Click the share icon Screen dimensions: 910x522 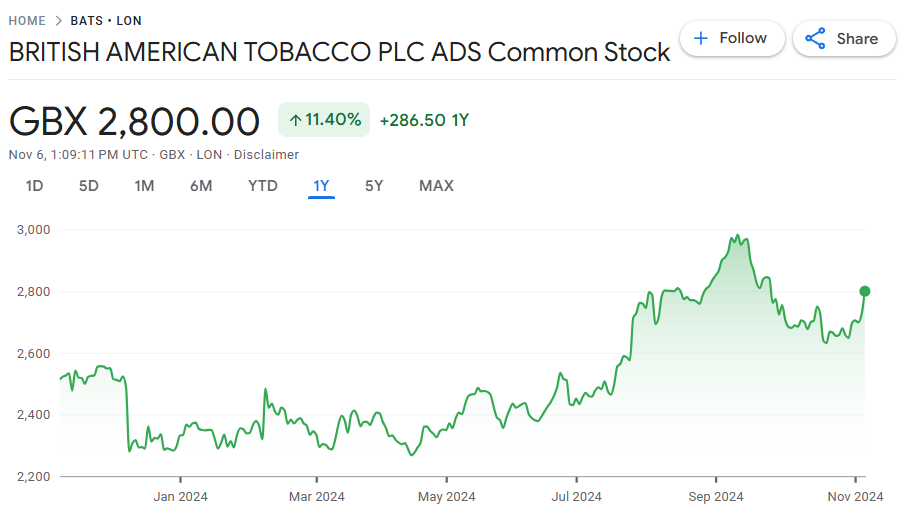pyautogui.click(x=816, y=39)
